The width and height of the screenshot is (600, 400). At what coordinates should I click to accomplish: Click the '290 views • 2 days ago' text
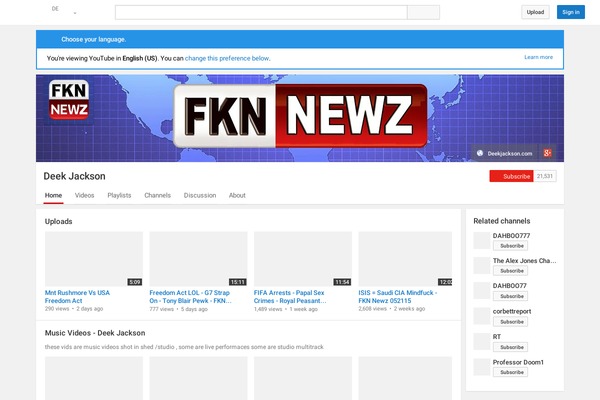(x=74, y=309)
